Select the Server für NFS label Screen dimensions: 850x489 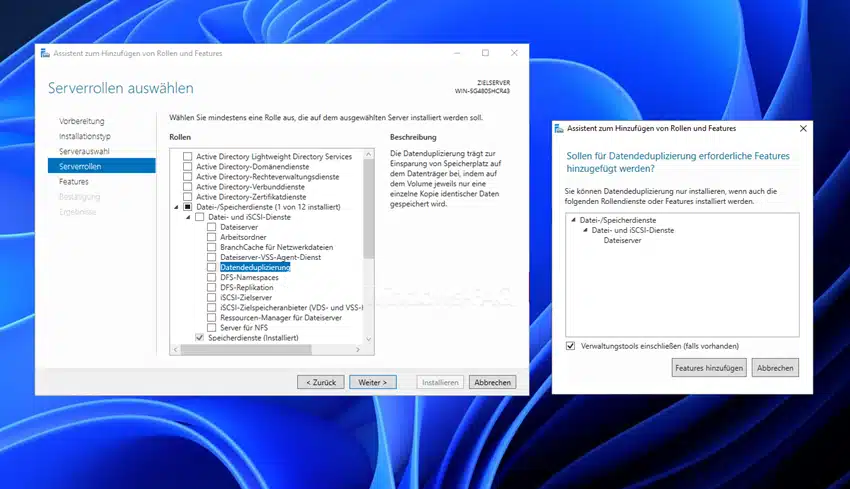coord(244,327)
